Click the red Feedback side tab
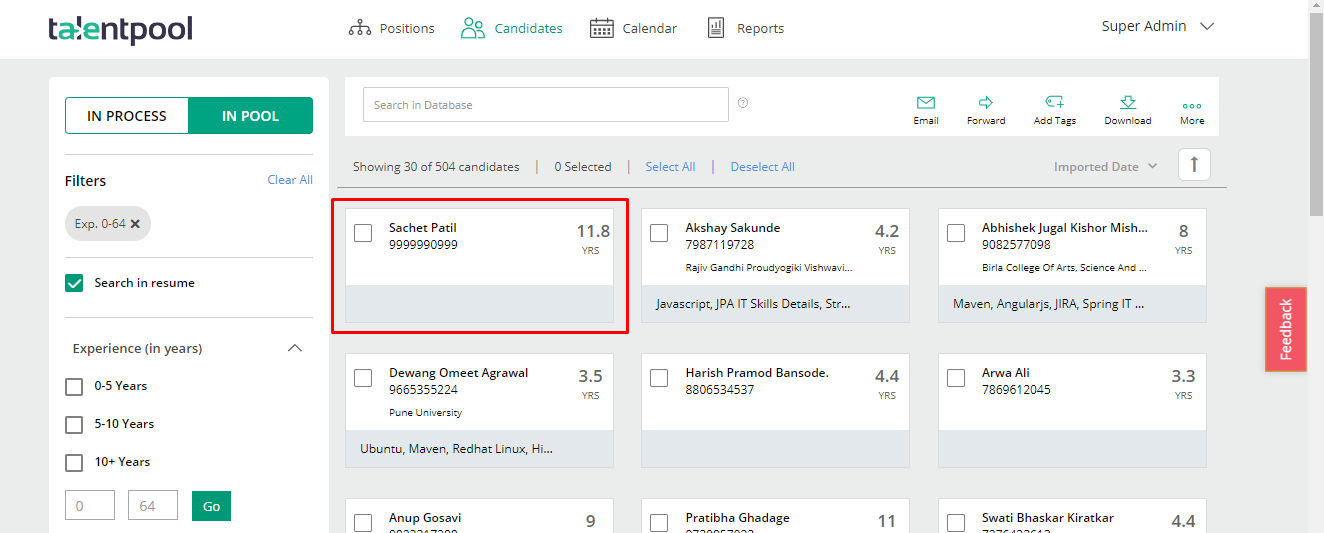The image size is (1324, 533). point(1286,330)
